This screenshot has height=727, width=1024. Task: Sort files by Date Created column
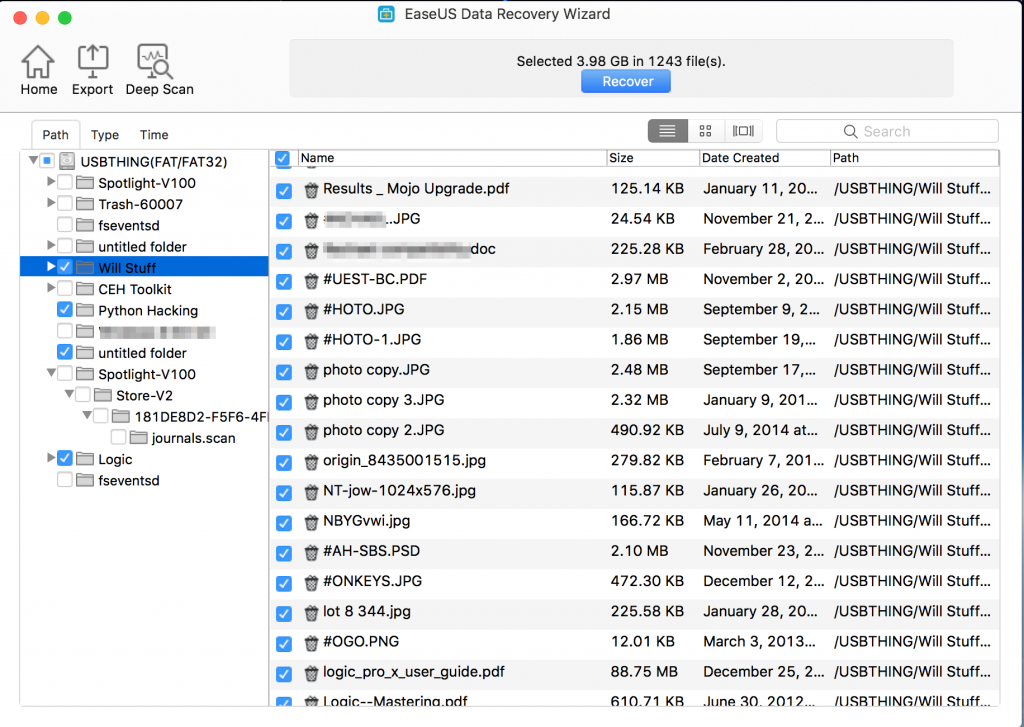[x=765, y=158]
